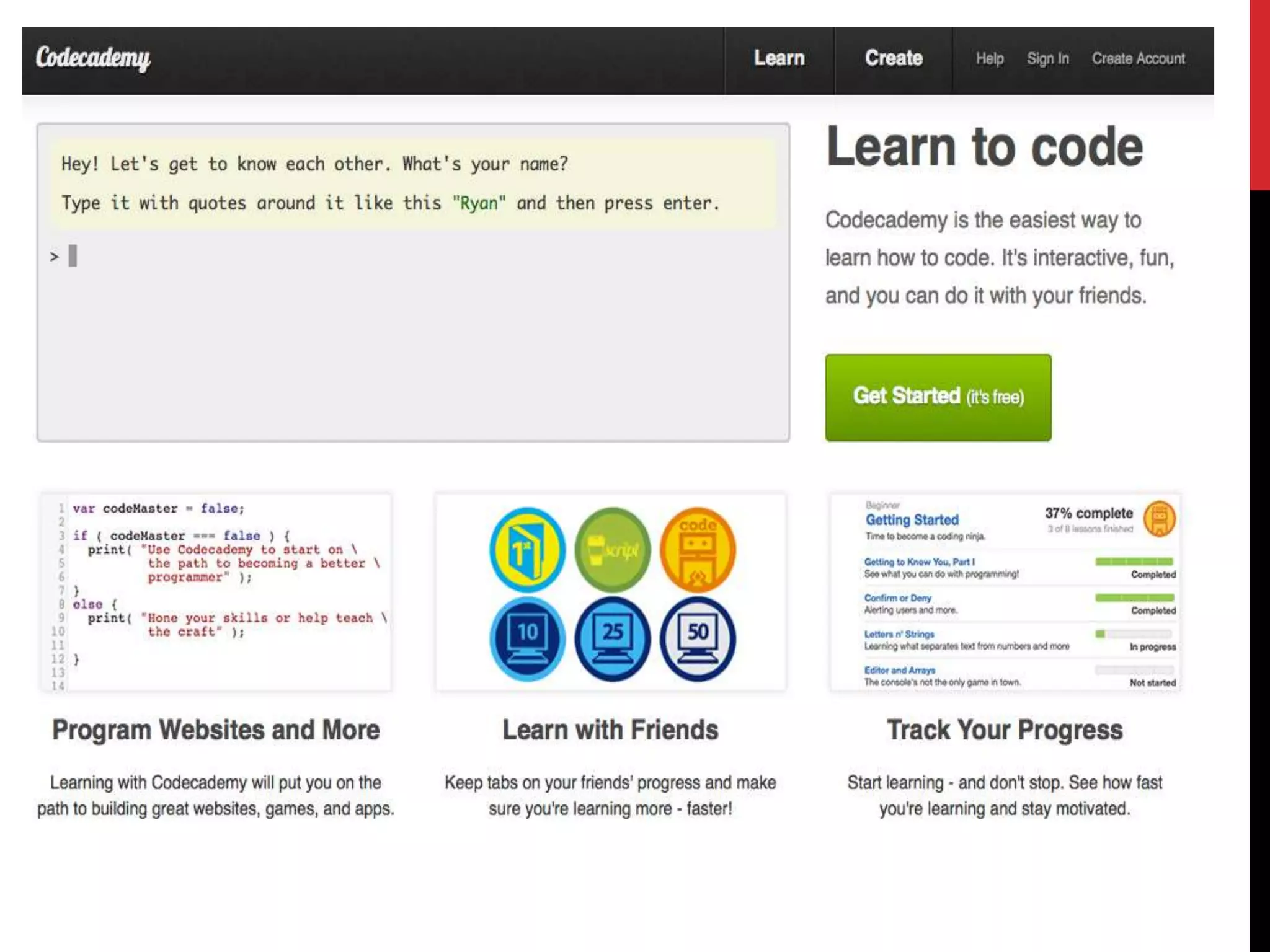Click the gray '50' computer badge
Viewport: 1270px width, 952px height.
(698, 639)
